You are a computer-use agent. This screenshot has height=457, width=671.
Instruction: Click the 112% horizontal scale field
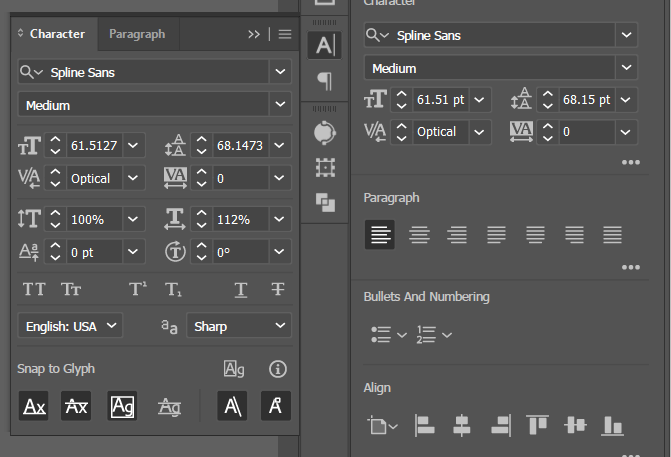coord(240,219)
